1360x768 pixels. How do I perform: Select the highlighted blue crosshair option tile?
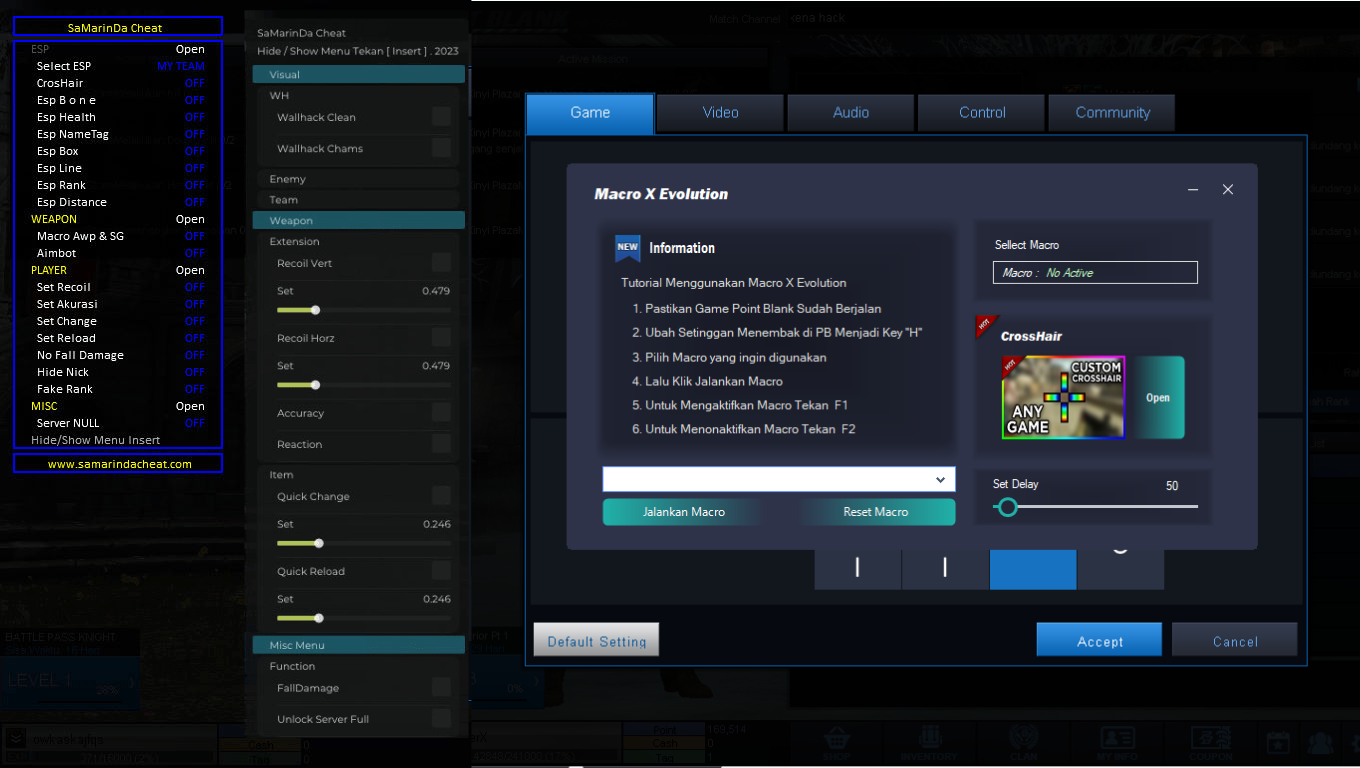pyautogui.click(x=1033, y=569)
